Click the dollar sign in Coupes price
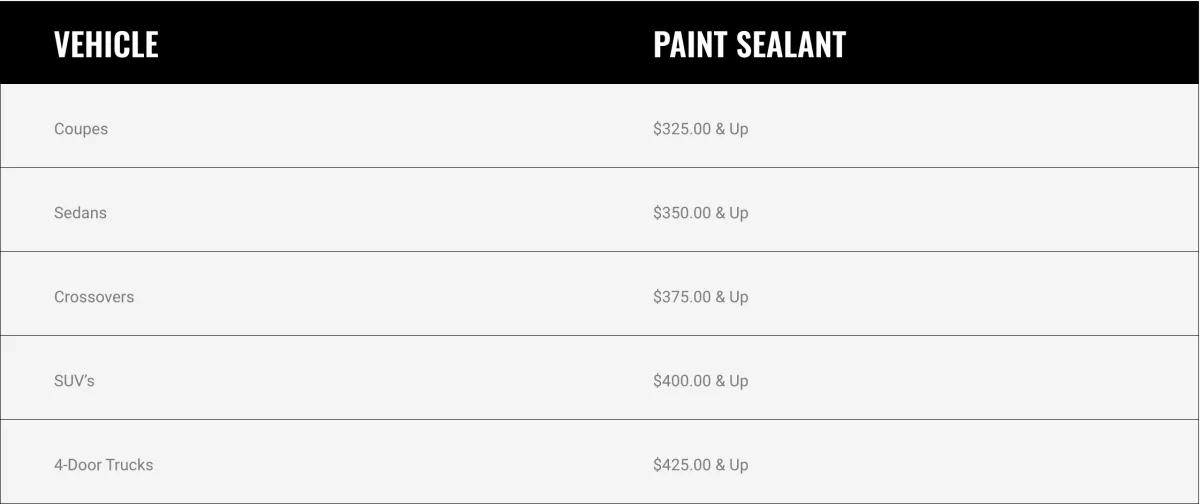The width and height of the screenshot is (1200, 504). [657, 129]
